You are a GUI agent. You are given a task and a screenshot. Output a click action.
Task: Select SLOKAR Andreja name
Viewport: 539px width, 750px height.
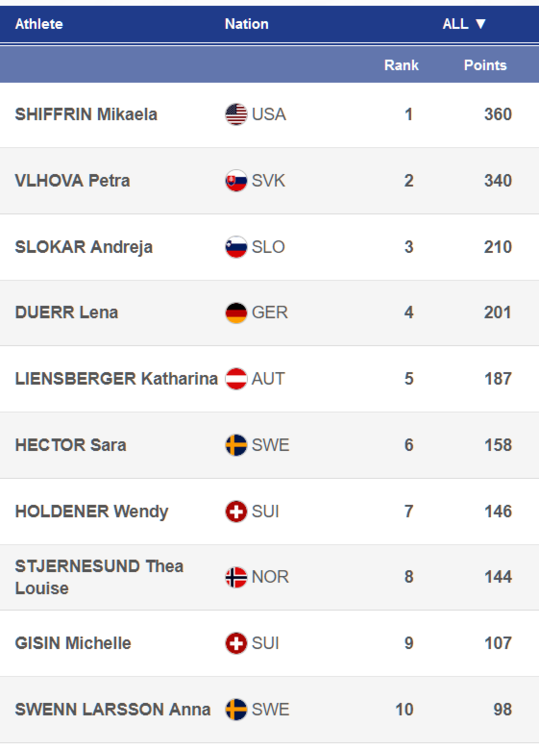tap(84, 247)
